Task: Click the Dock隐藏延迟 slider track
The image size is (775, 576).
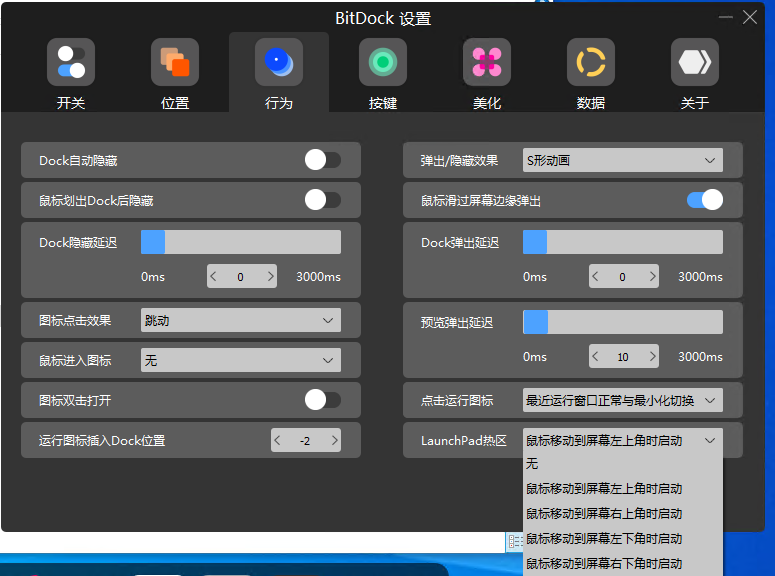Action: (241, 242)
